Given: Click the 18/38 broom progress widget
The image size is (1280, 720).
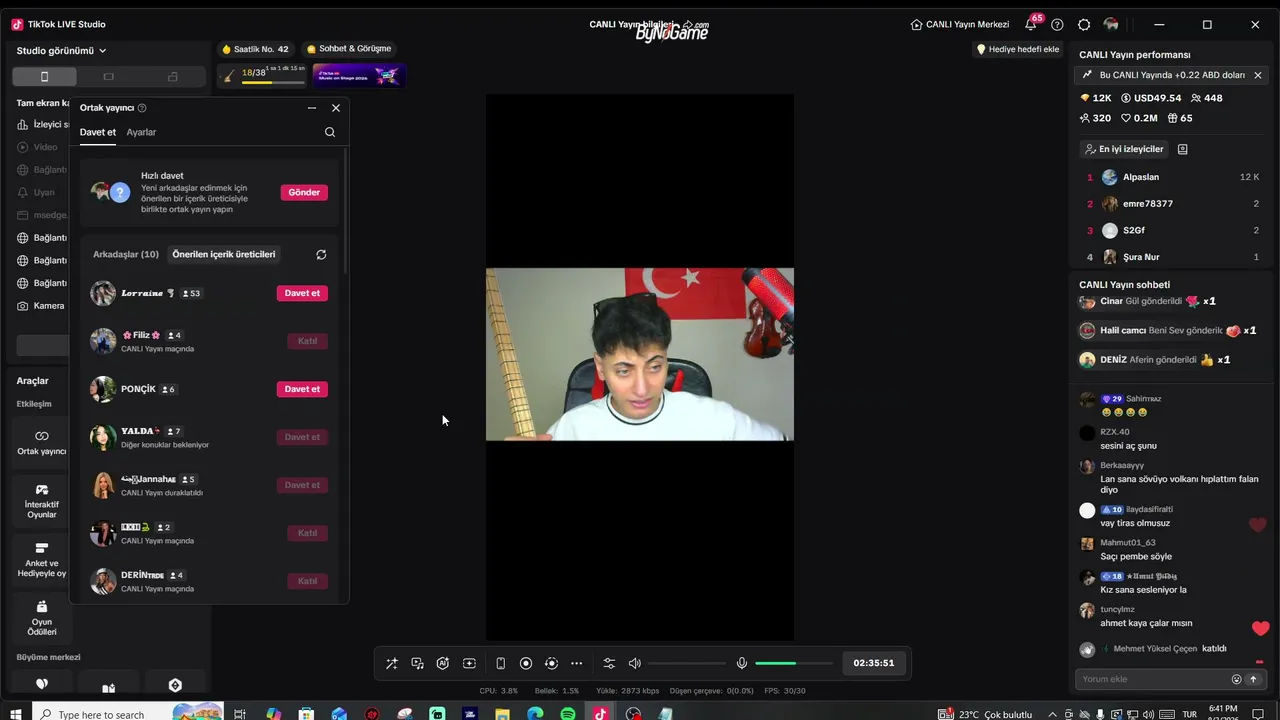Looking at the screenshot, I should coord(261,75).
